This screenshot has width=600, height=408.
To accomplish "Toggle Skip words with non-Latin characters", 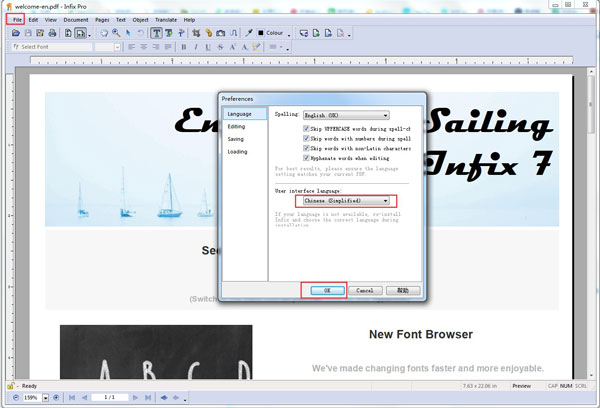I will 306,148.
